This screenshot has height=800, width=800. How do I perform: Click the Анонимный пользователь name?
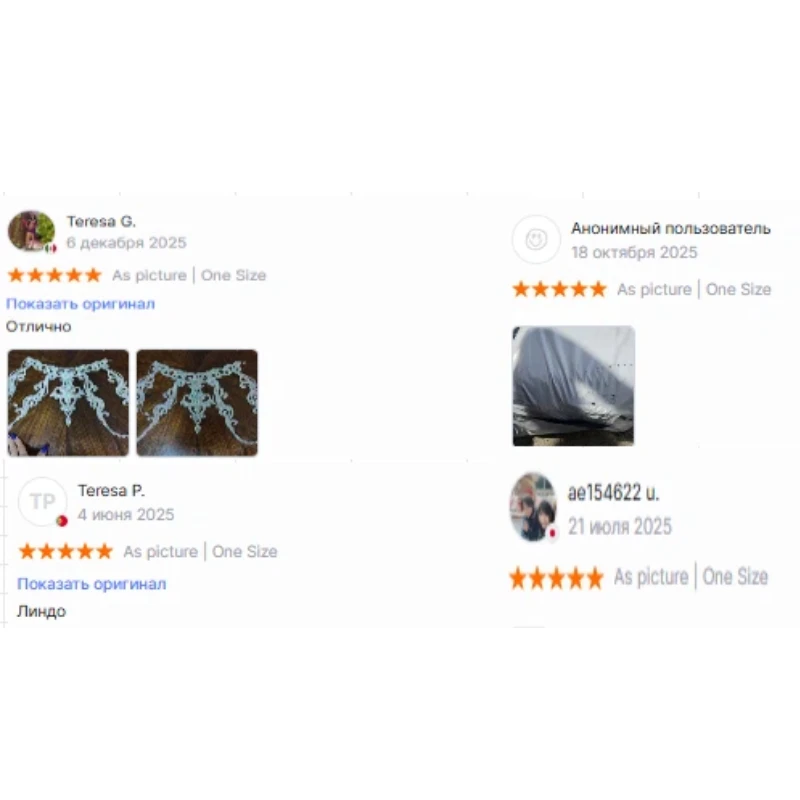coord(670,228)
